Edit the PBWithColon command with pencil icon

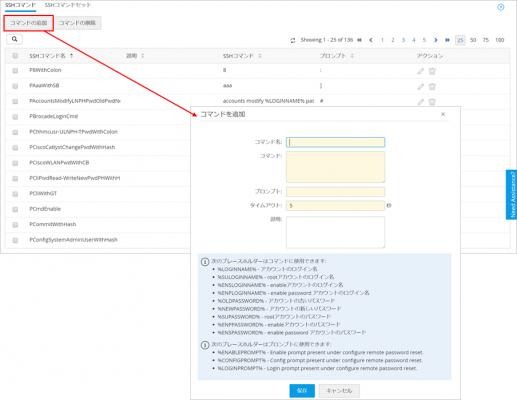(421, 71)
